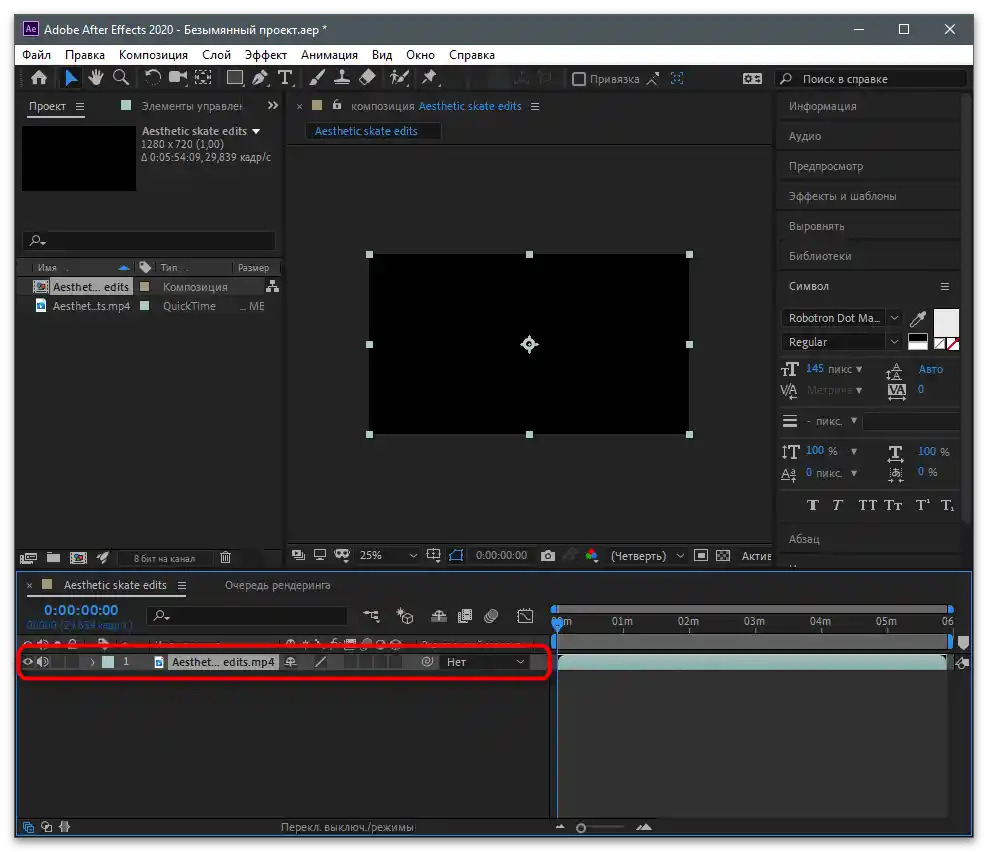988x852 pixels.
Task: Click black and white swatch reset
Action: click(x=918, y=342)
